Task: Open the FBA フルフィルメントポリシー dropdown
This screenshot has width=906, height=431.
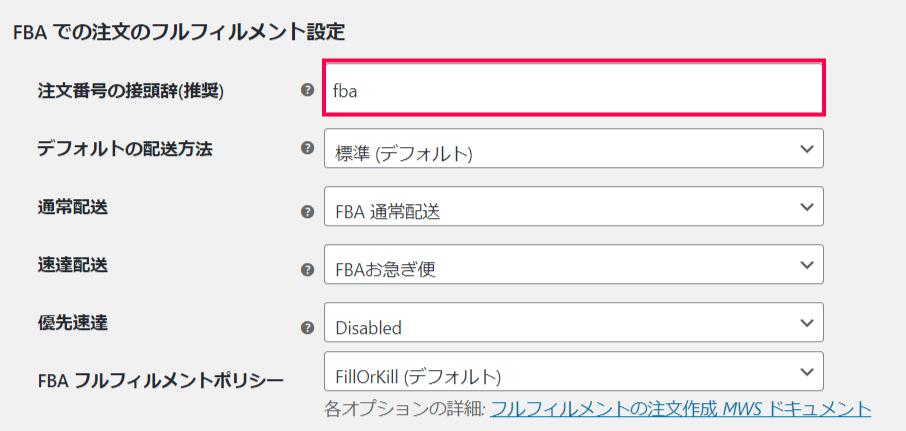Action: coord(574,371)
